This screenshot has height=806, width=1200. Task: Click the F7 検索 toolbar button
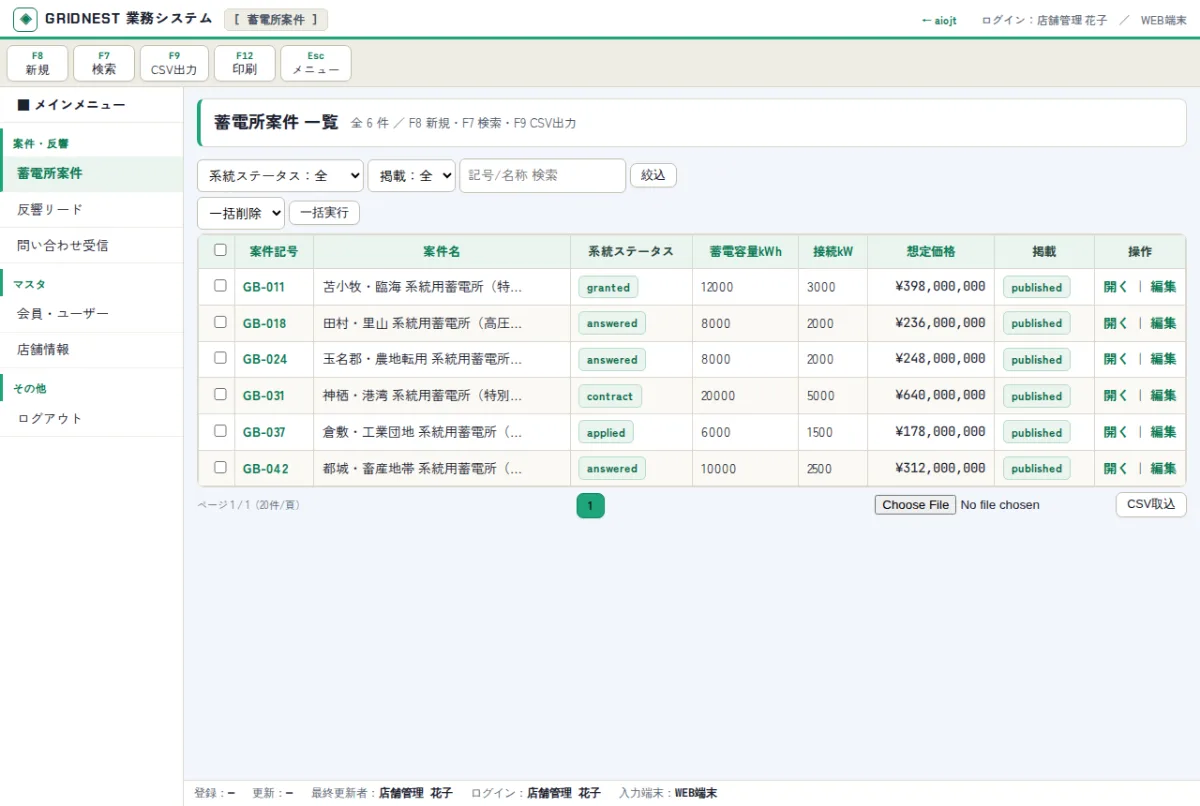104,63
